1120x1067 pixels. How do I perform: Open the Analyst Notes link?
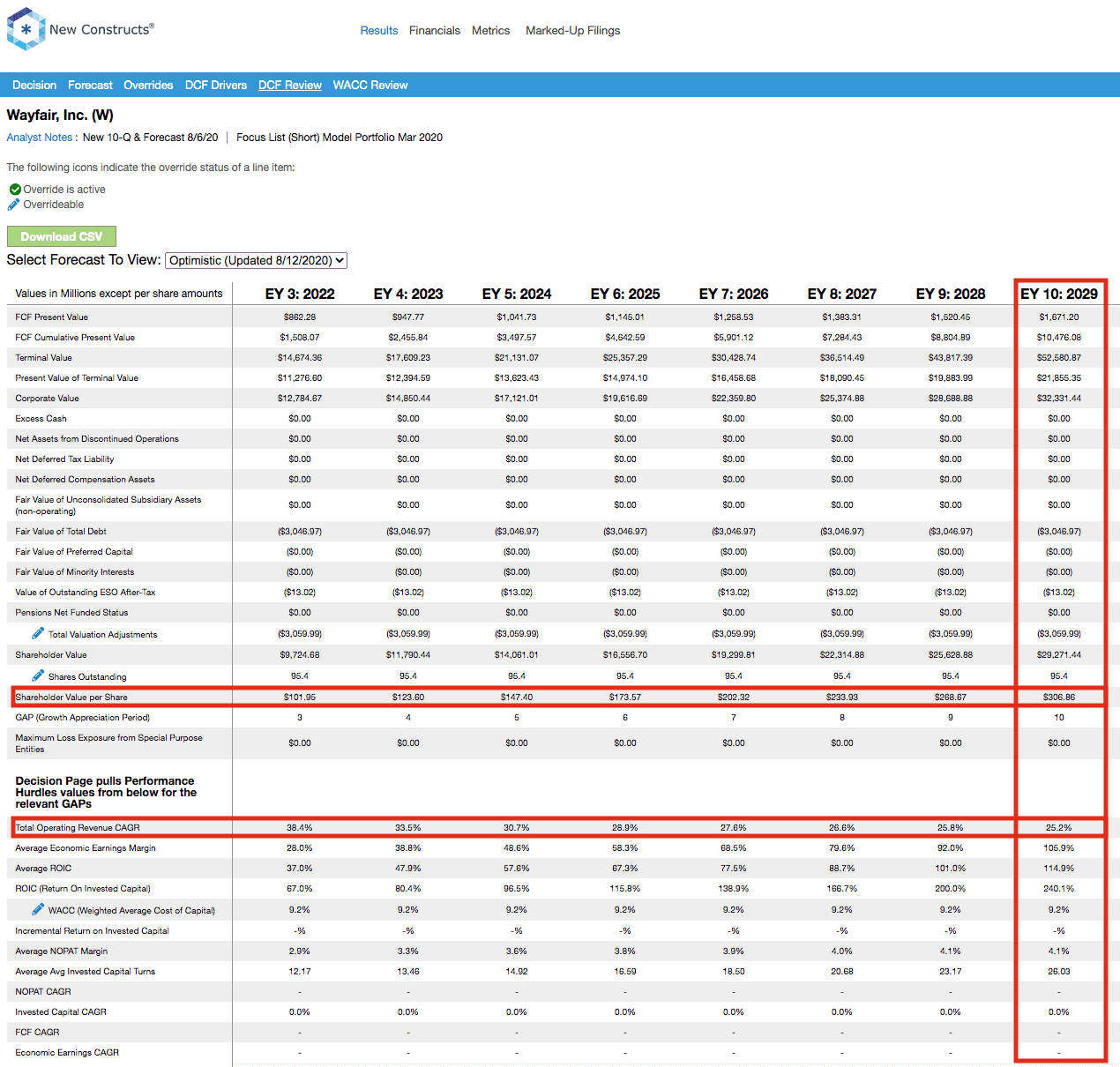pyautogui.click(x=40, y=138)
